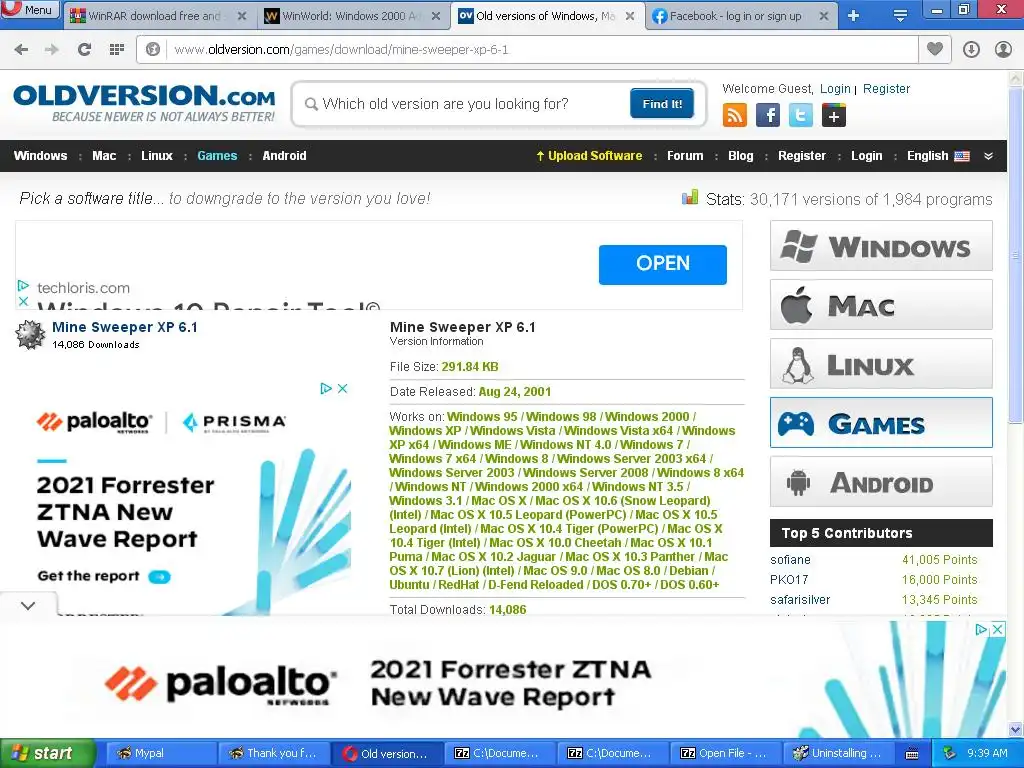
Task: Open Windows in the navigation bar
Action: point(40,156)
